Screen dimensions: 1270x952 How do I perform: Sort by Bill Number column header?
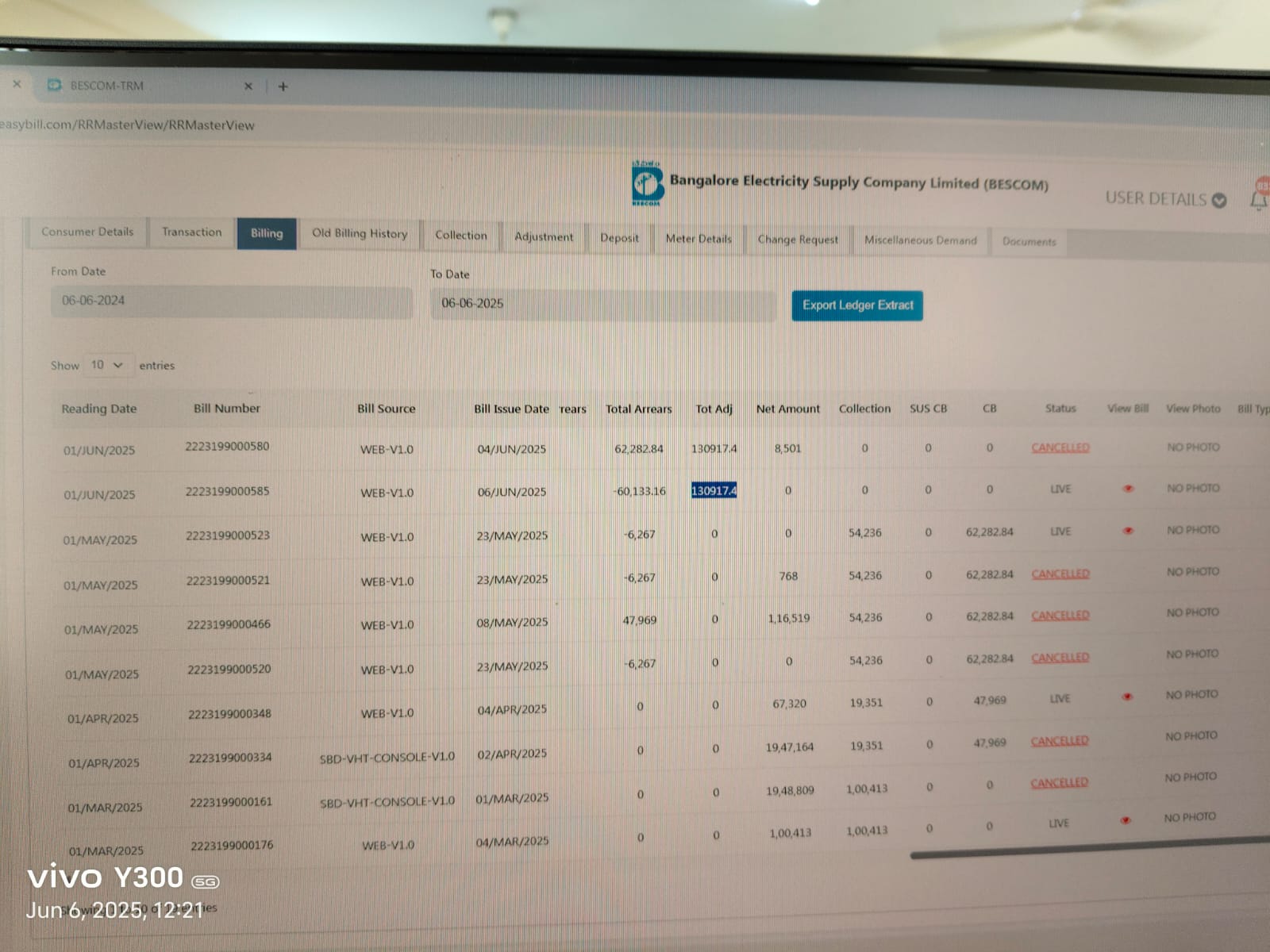[x=227, y=408]
